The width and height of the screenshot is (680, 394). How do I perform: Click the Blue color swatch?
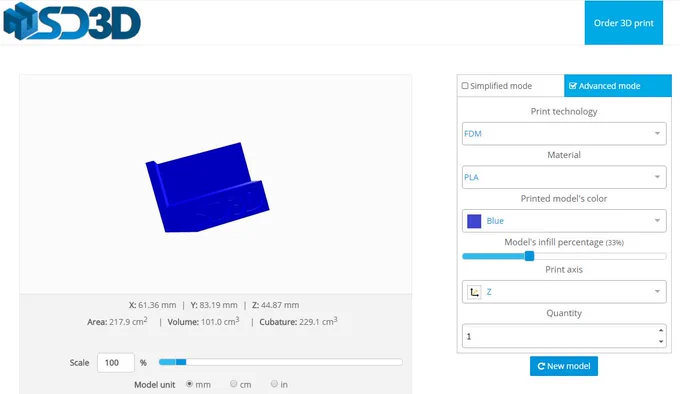(x=474, y=221)
